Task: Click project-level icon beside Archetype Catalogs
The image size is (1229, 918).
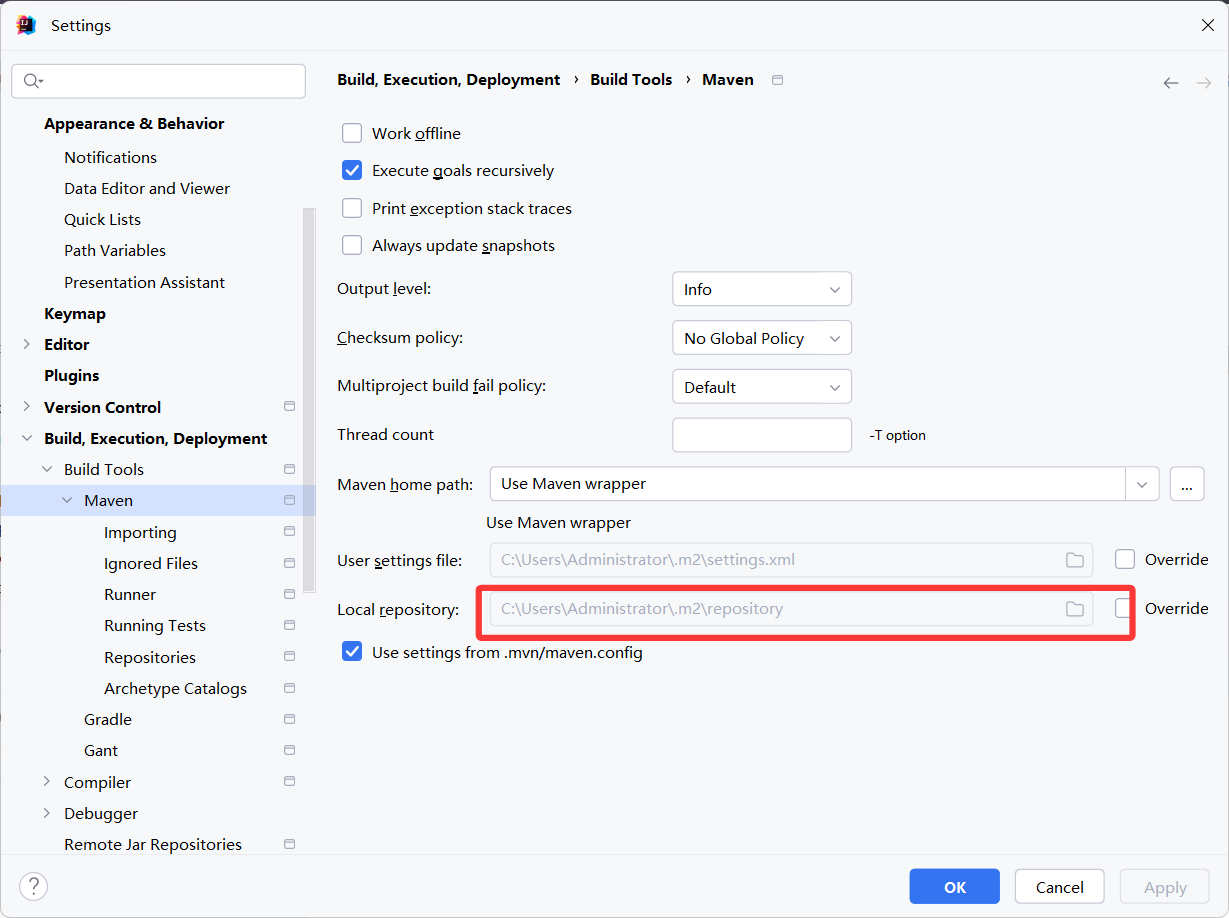Action: pyautogui.click(x=290, y=688)
